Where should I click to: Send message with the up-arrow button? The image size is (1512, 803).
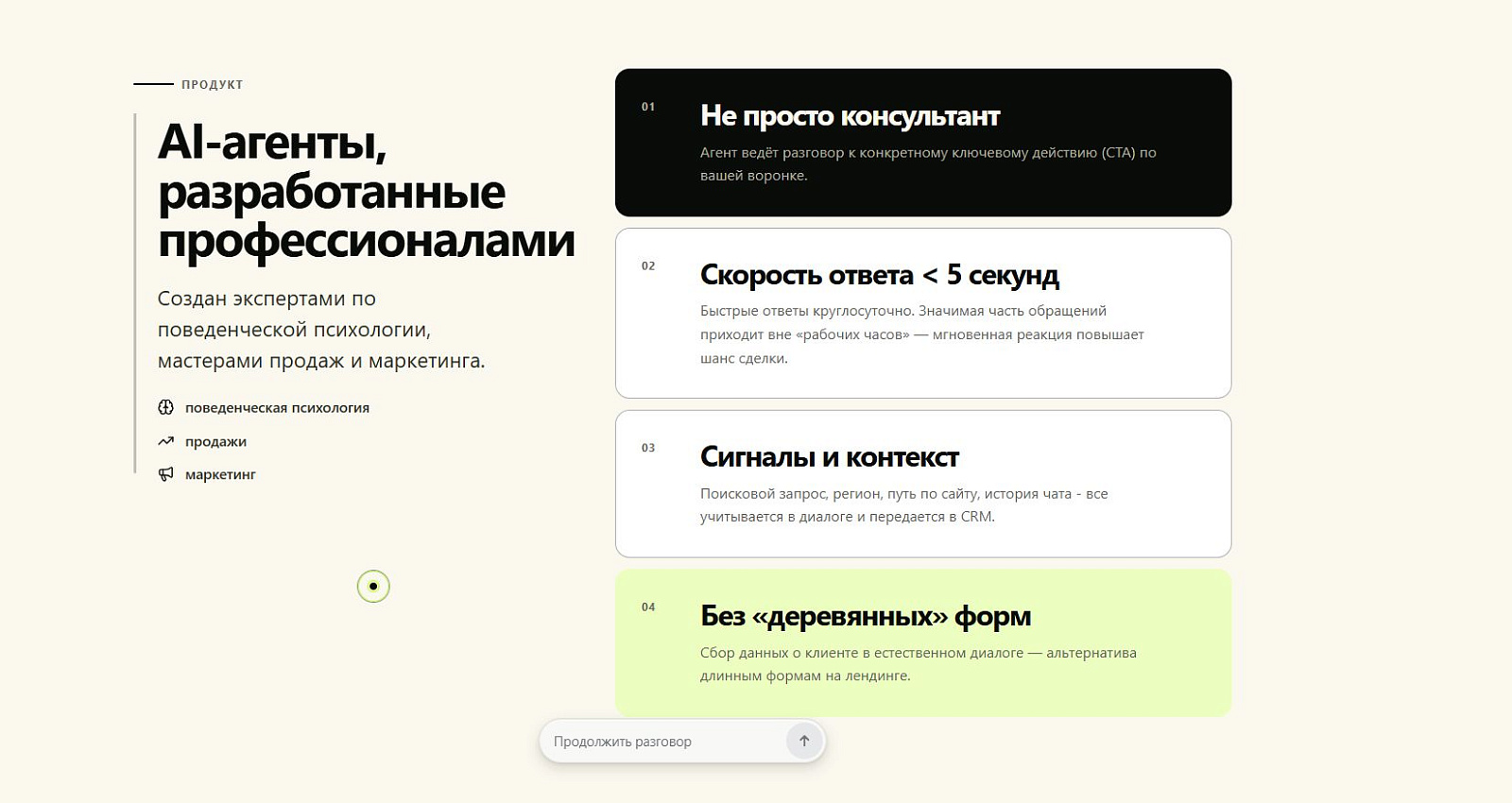(804, 741)
